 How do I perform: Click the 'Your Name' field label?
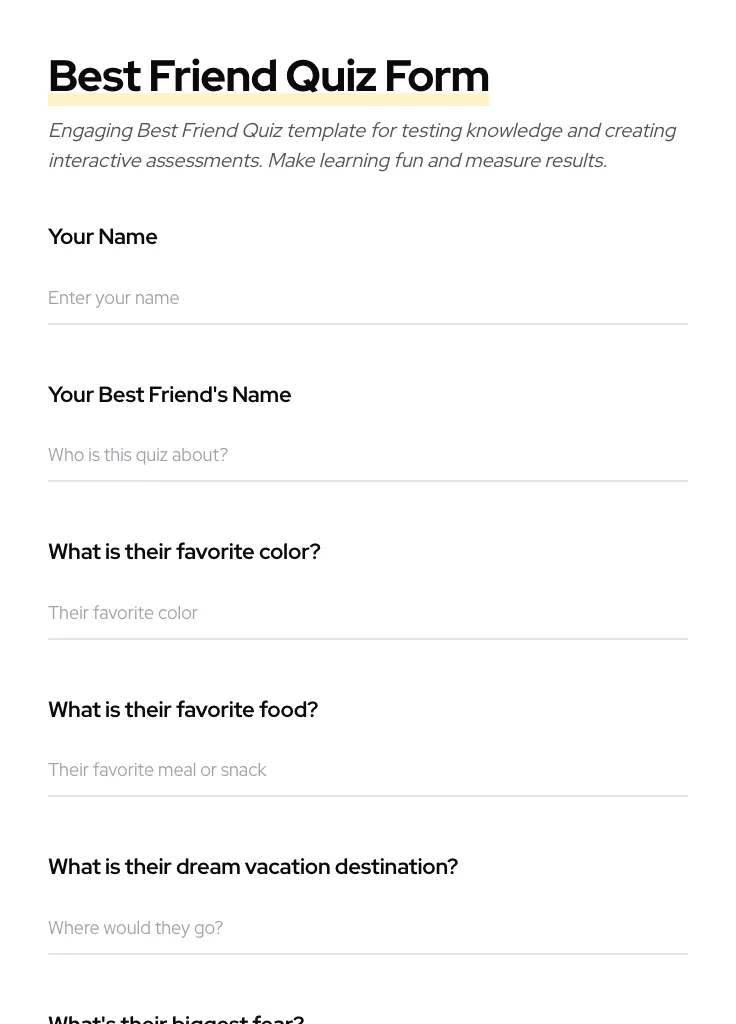coord(103,237)
